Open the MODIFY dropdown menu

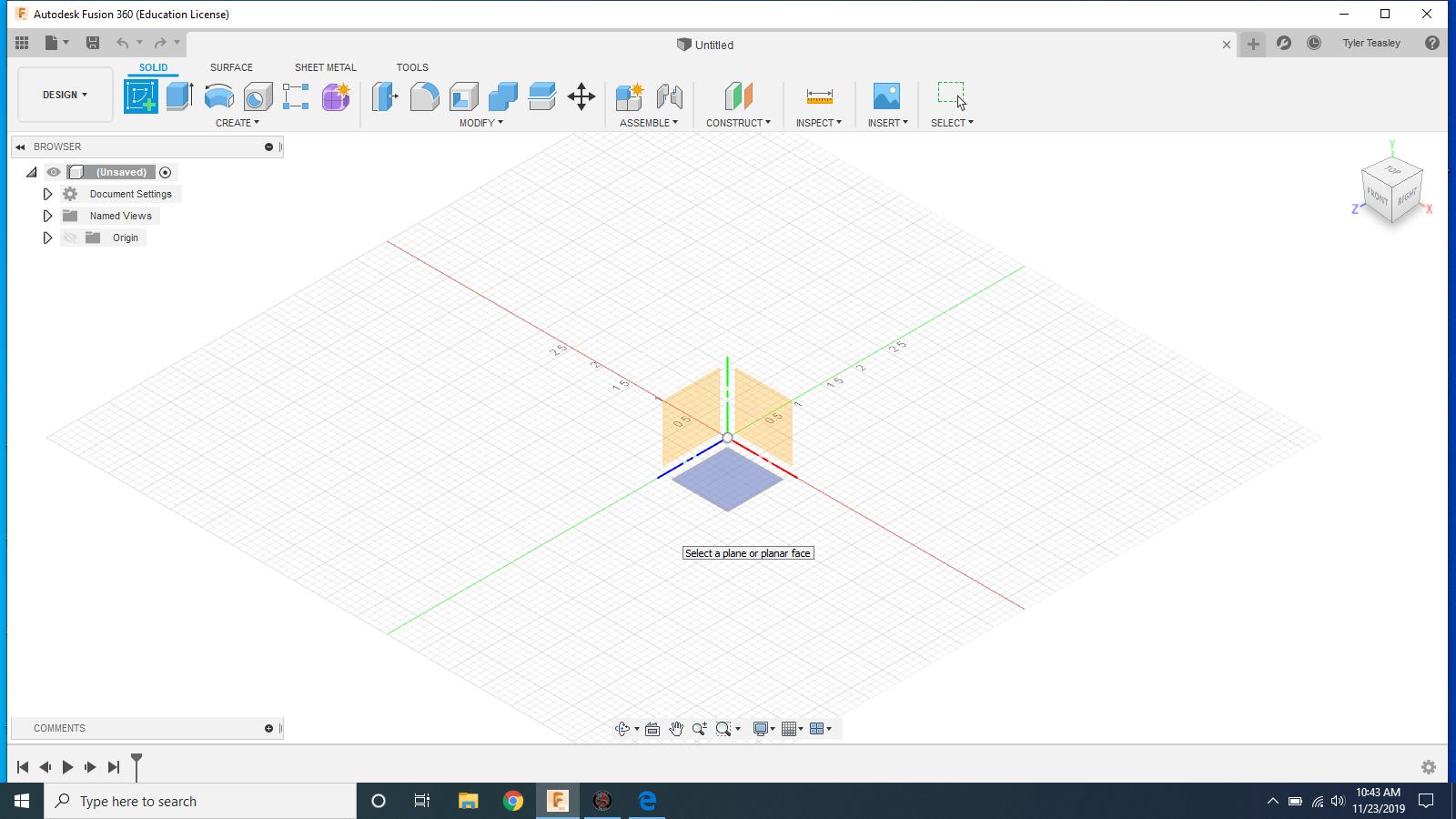click(x=480, y=123)
